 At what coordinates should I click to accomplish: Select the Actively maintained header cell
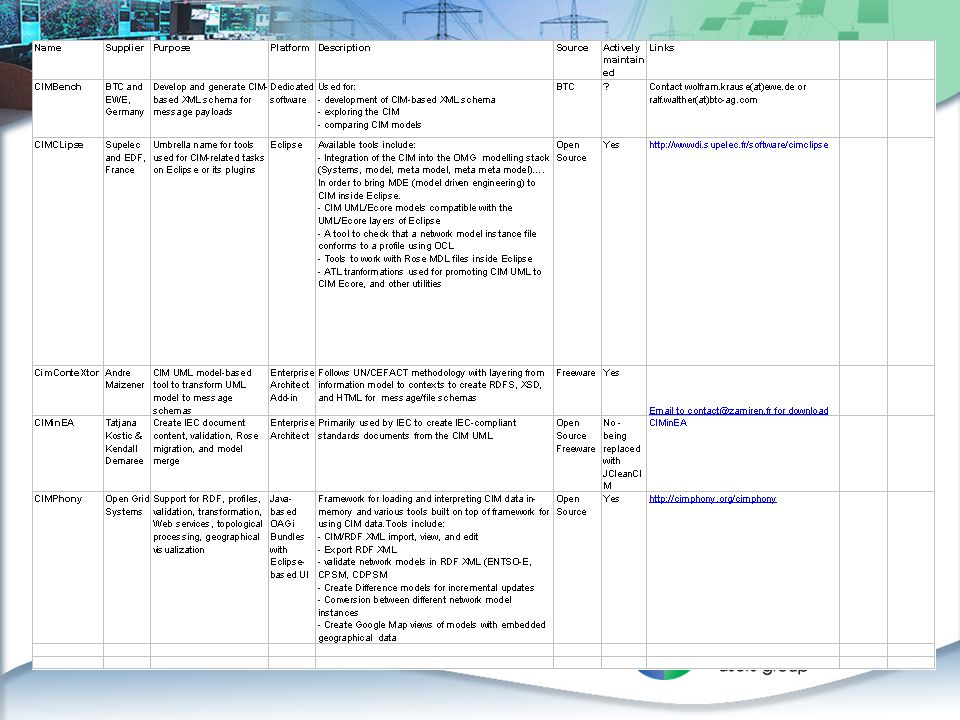623,60
